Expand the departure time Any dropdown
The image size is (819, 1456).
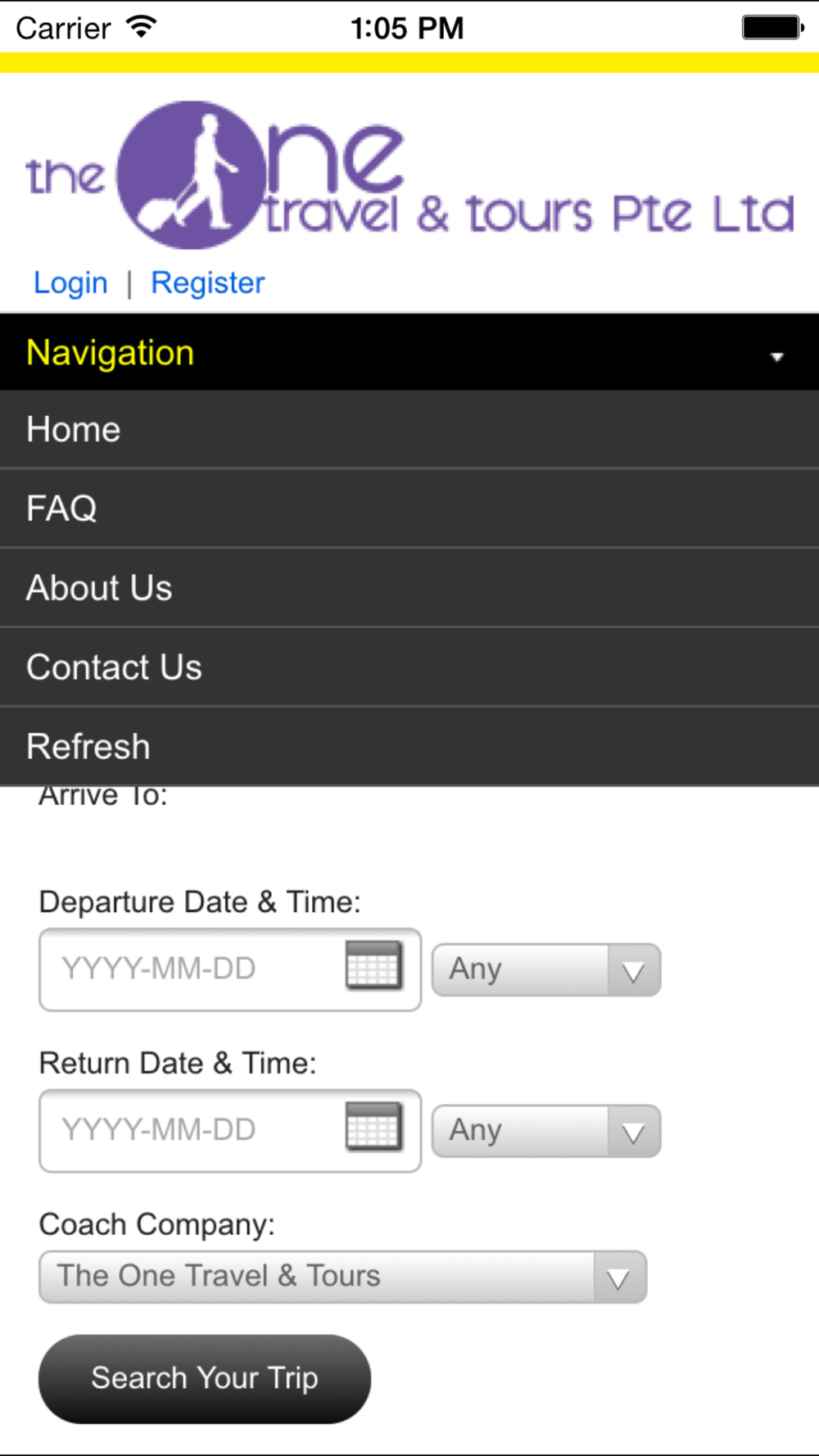[546, 970]
